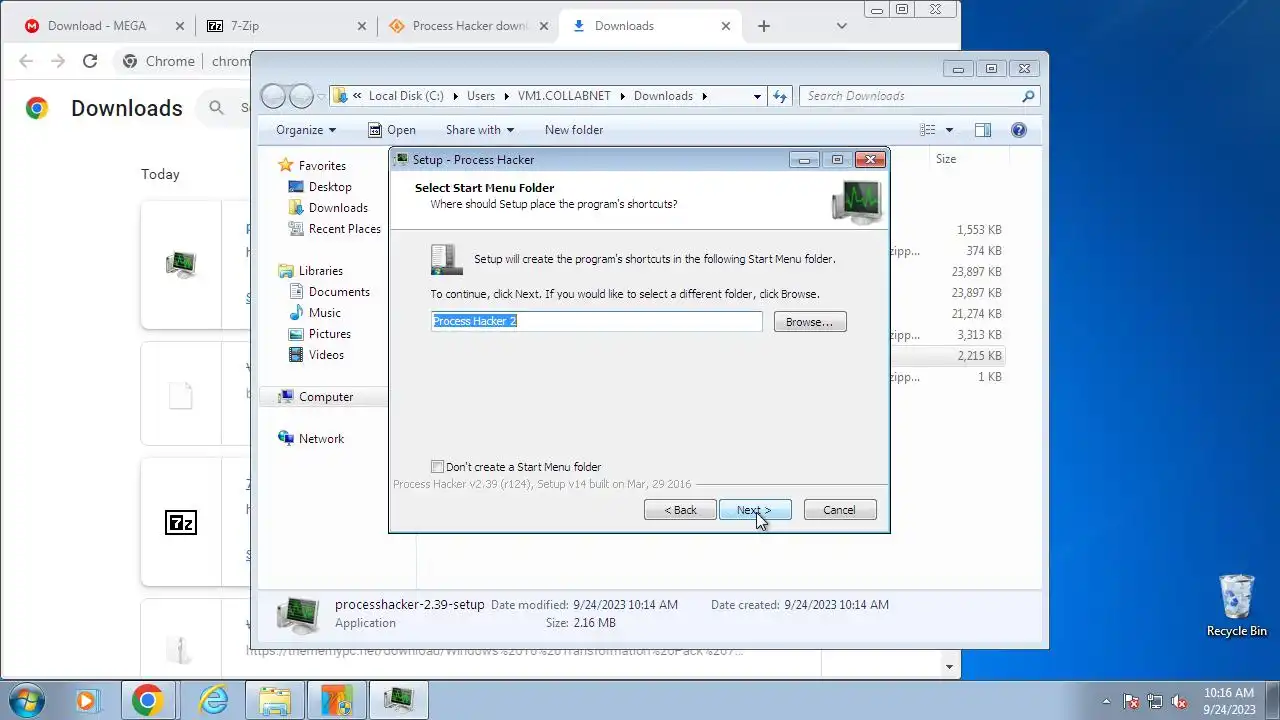Viewport: 1280px width, 720px height.
Task: Click Open in Explorer toolbar
Action: [x=391, y=130]
